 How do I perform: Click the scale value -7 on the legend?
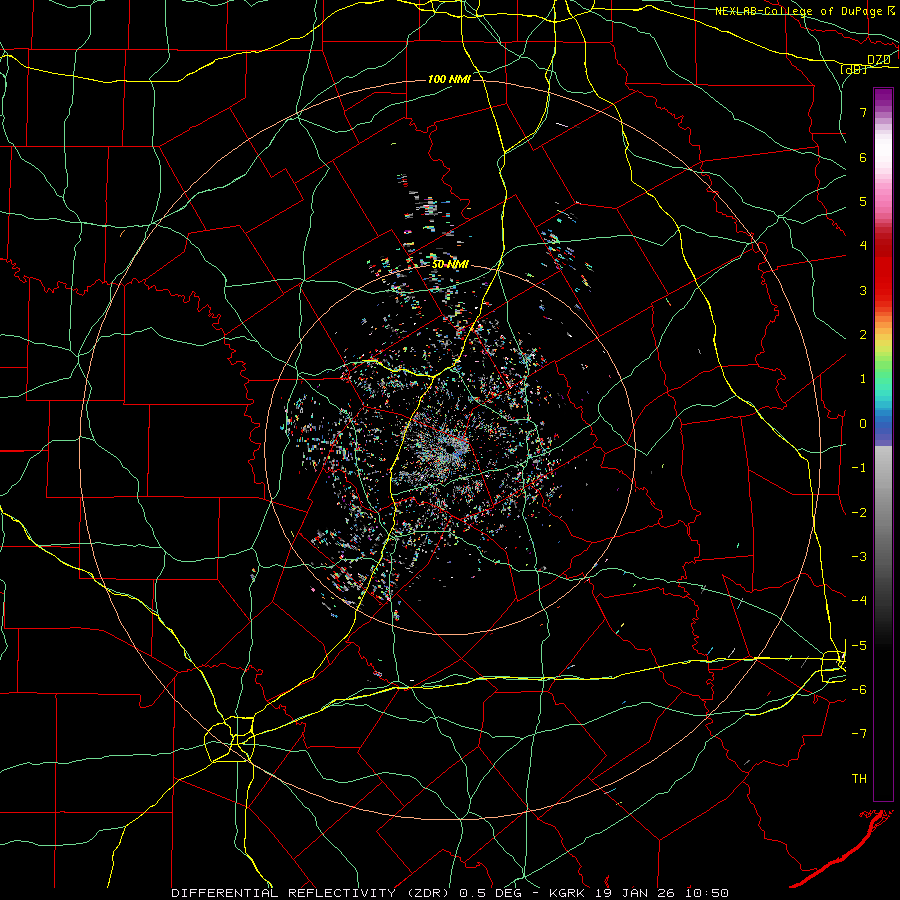click(859, 734)
